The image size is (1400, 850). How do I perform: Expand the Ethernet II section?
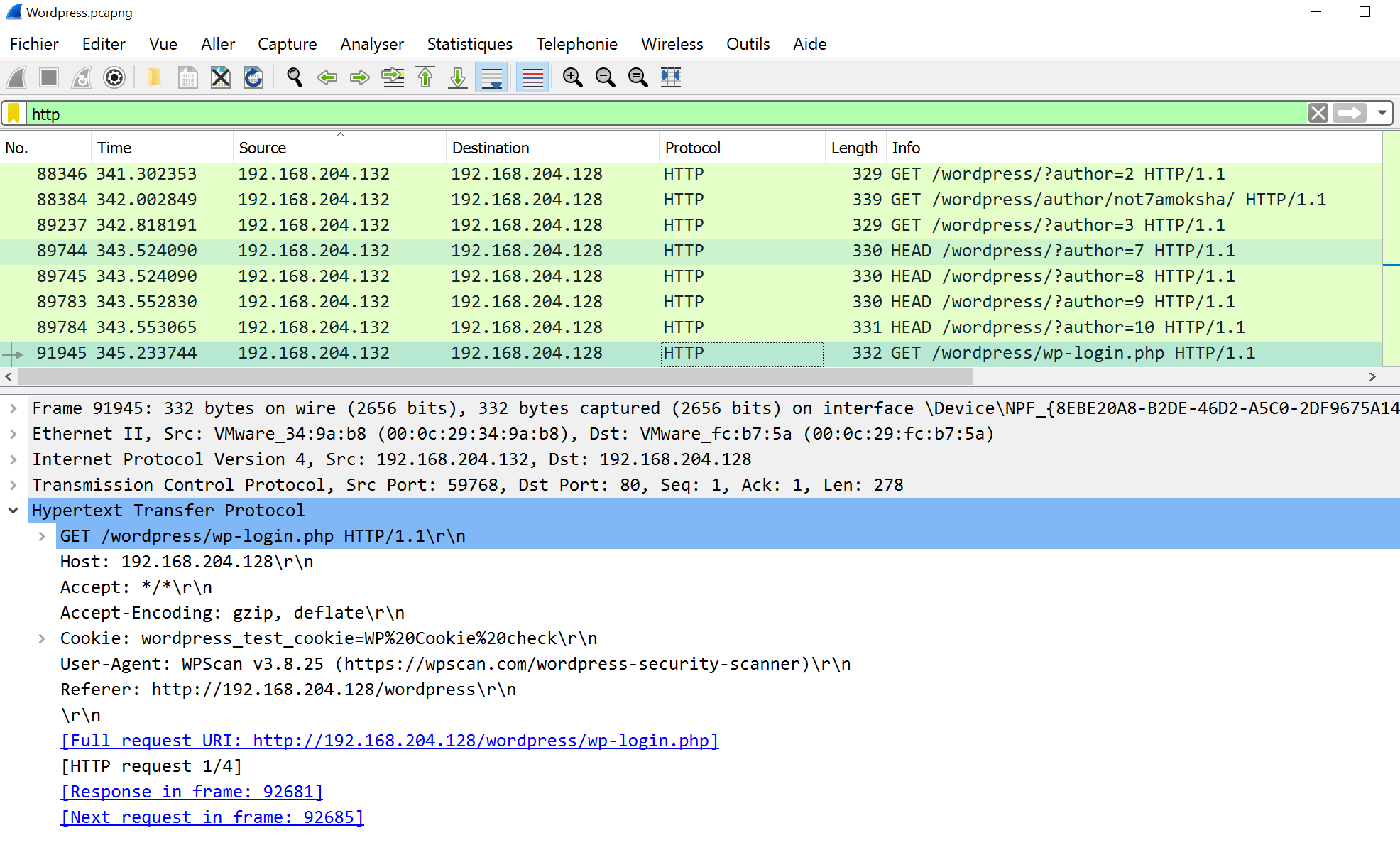click(x=13, y=434)
